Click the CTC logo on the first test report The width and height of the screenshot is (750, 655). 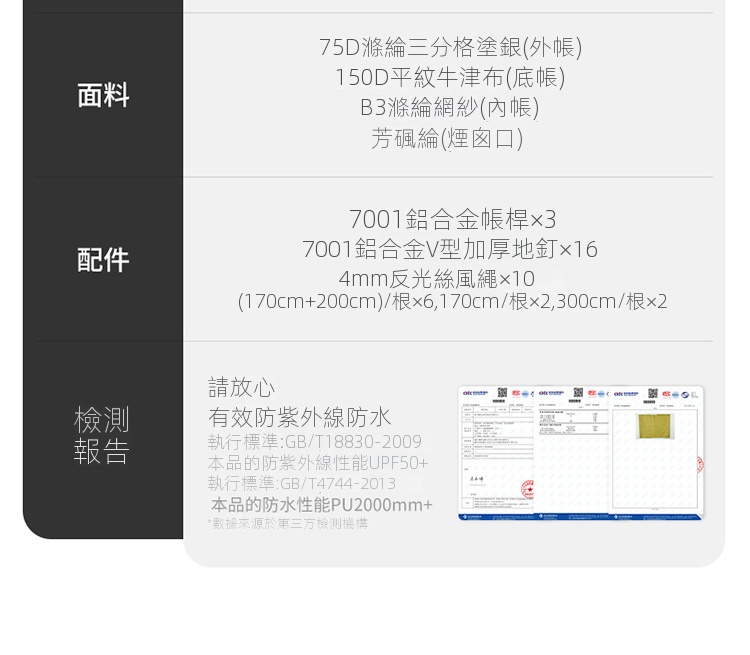472,394
